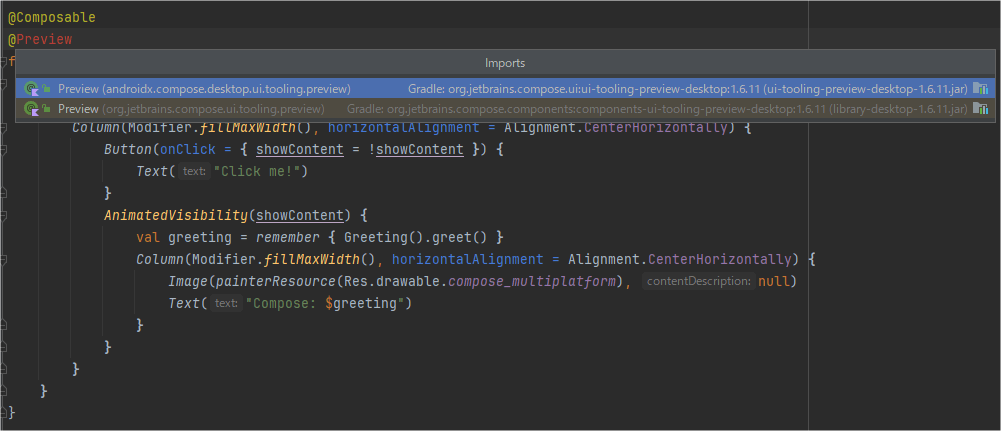This screenshot has width=1001, height=431.
Task: Click horizontalAlignment on the inner Column line
Action: click(467, 259)
